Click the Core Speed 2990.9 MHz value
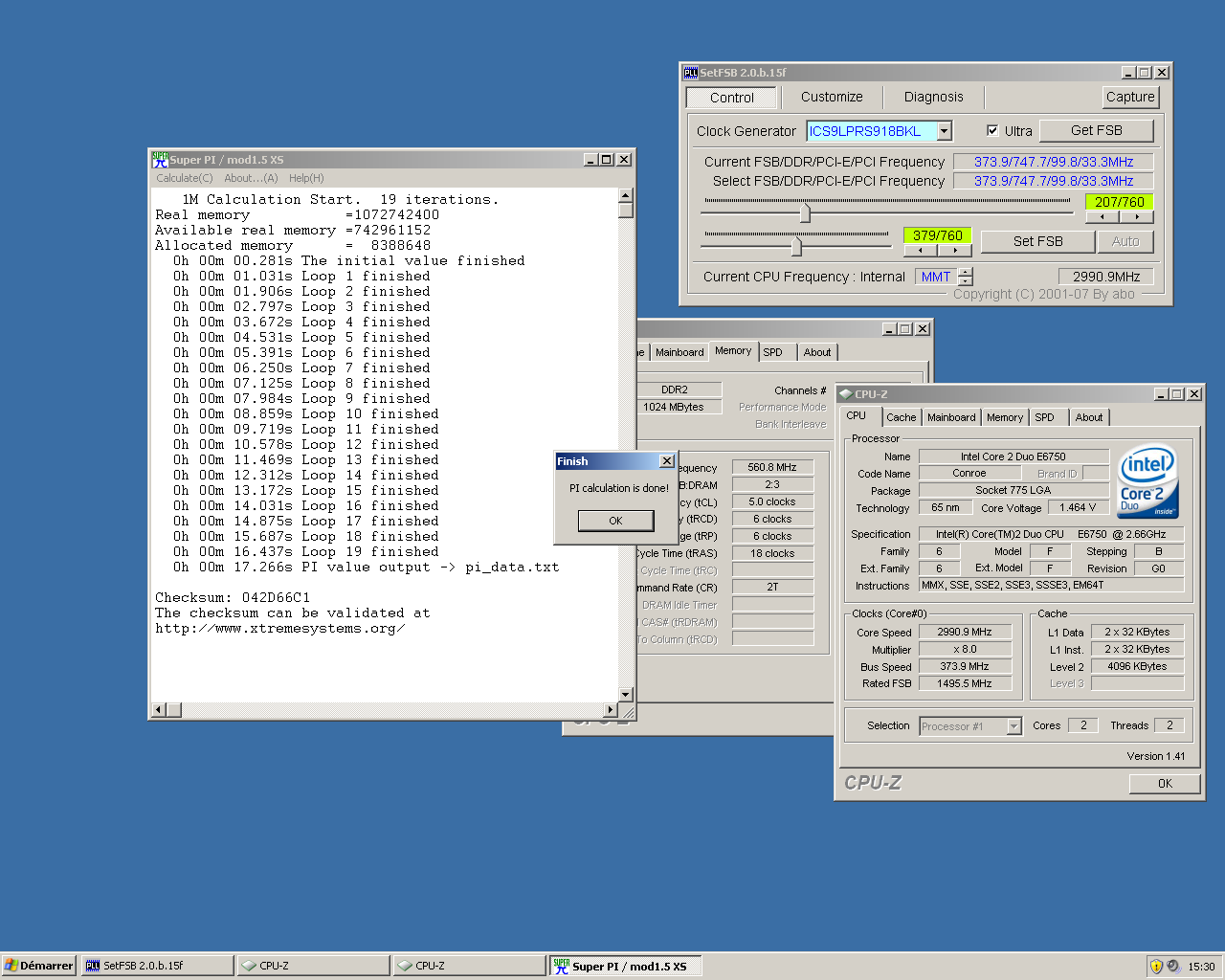This screenshot has height=980, width=1225. pos(965,632)
